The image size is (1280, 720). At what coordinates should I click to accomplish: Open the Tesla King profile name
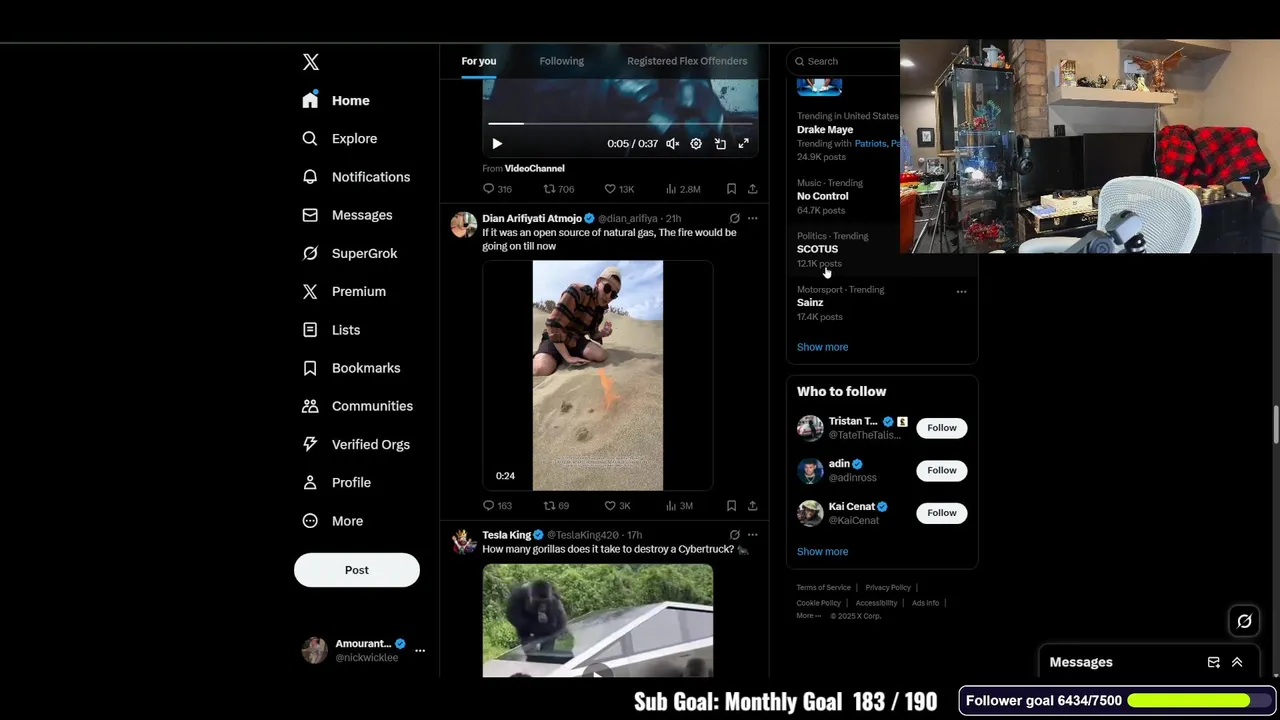click(506, 535)
